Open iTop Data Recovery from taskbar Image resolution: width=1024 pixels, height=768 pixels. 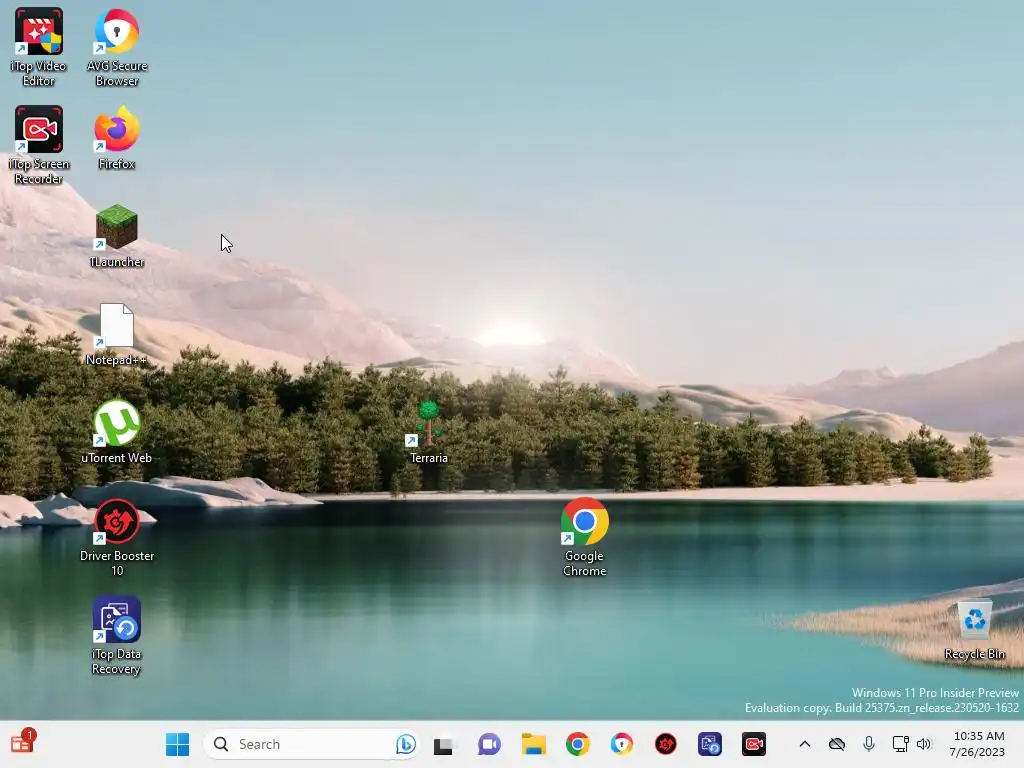tap(710, 744)
